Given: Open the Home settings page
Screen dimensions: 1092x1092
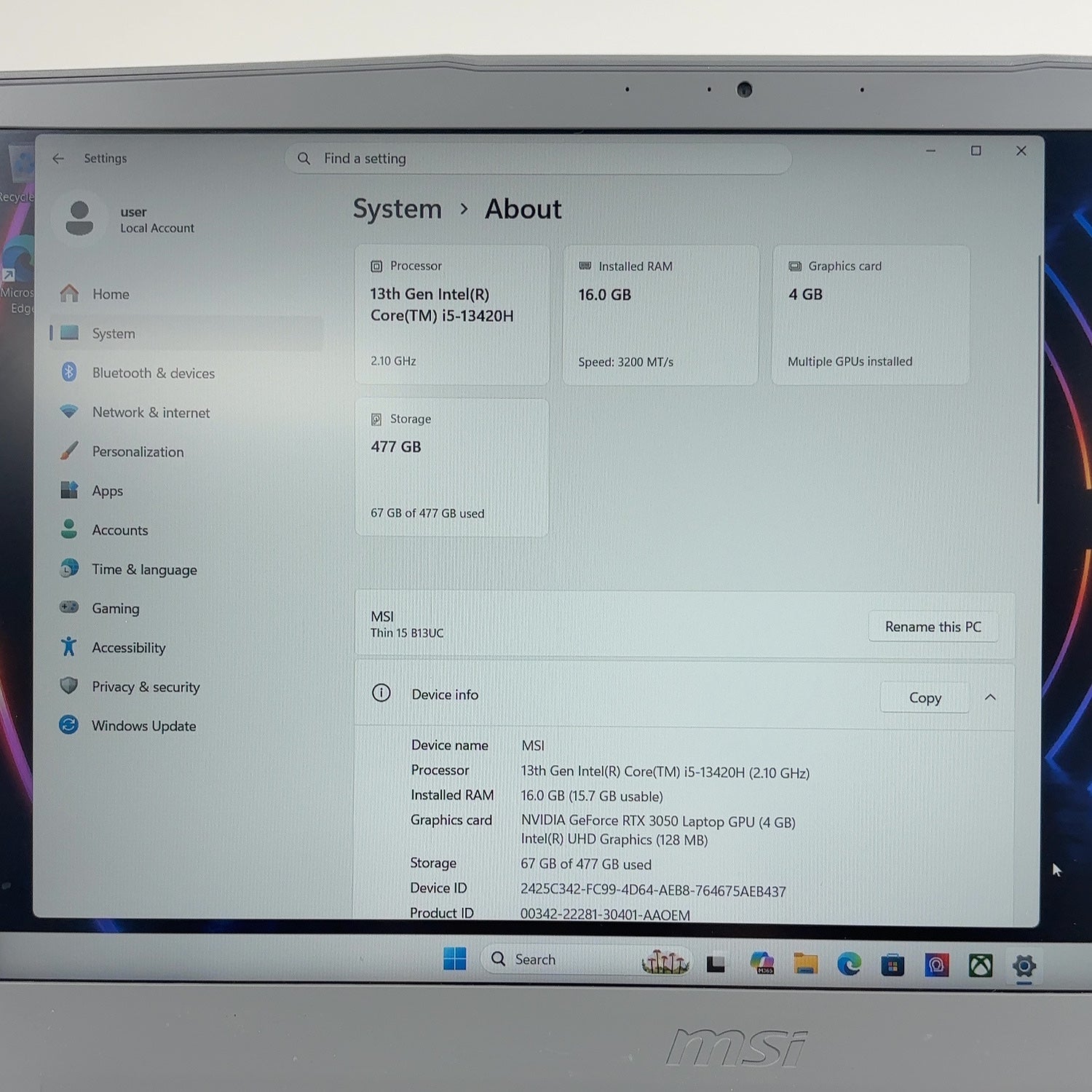Looking at the screenshot, I should click(x=186, y=294).
